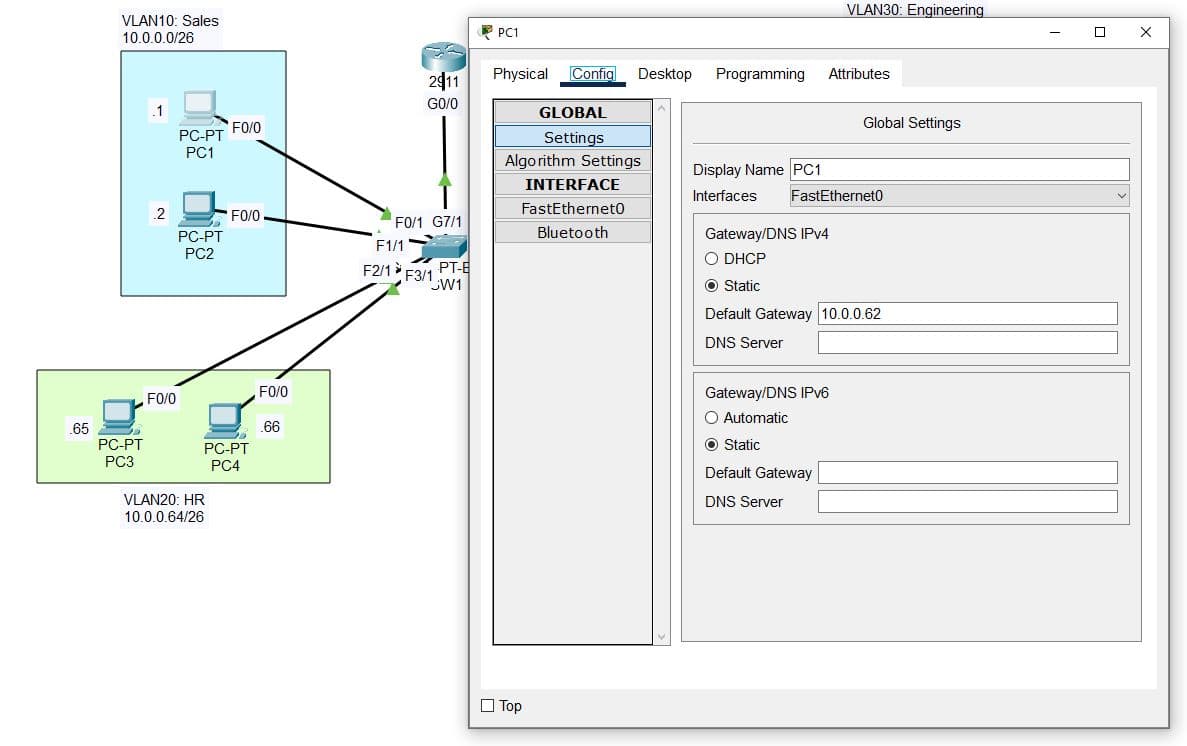
Task: Click the PC2 computer in Sales VLAN
Action: [x=198, y=209]
